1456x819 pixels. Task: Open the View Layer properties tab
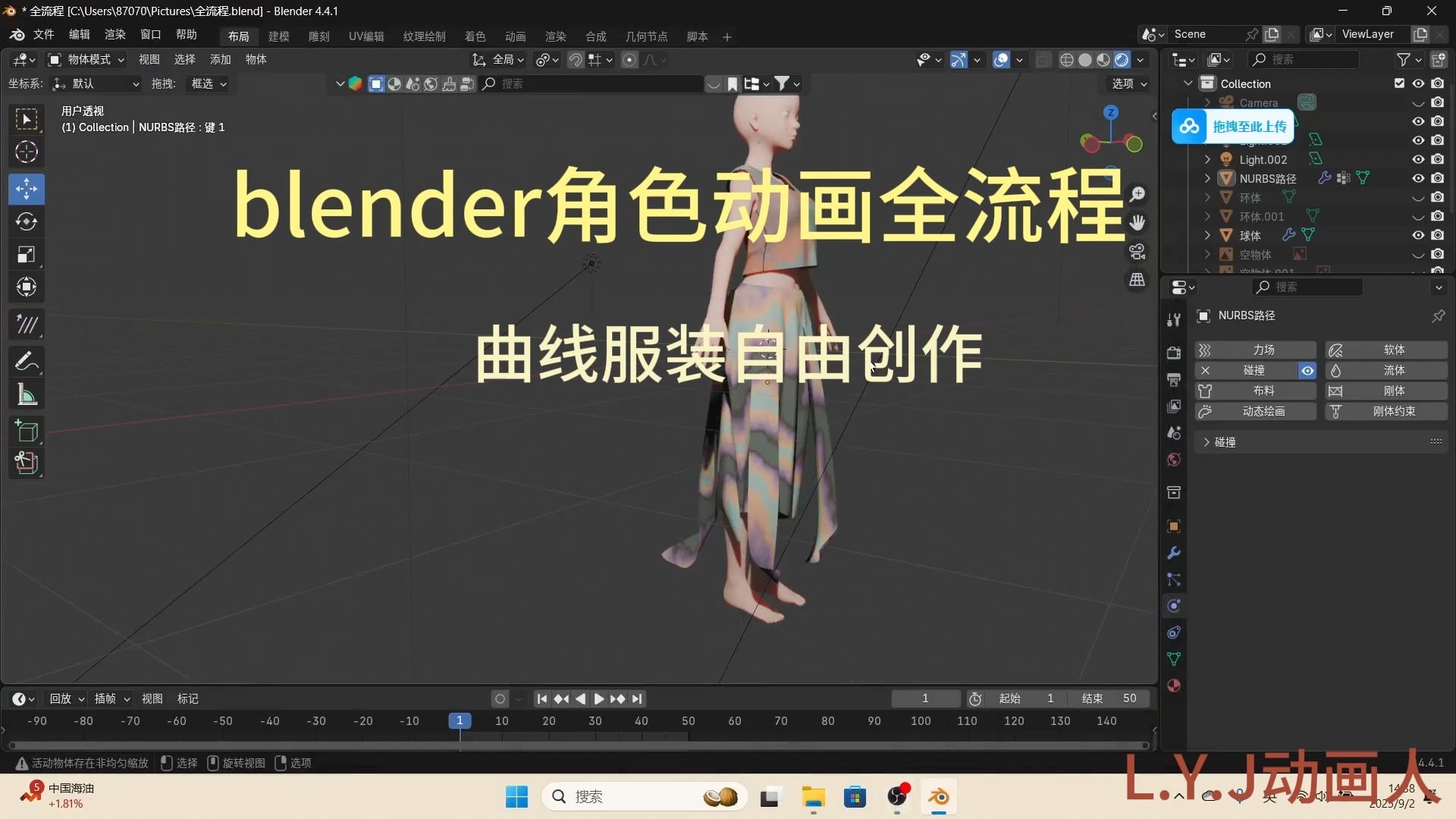pos(1174,406)
